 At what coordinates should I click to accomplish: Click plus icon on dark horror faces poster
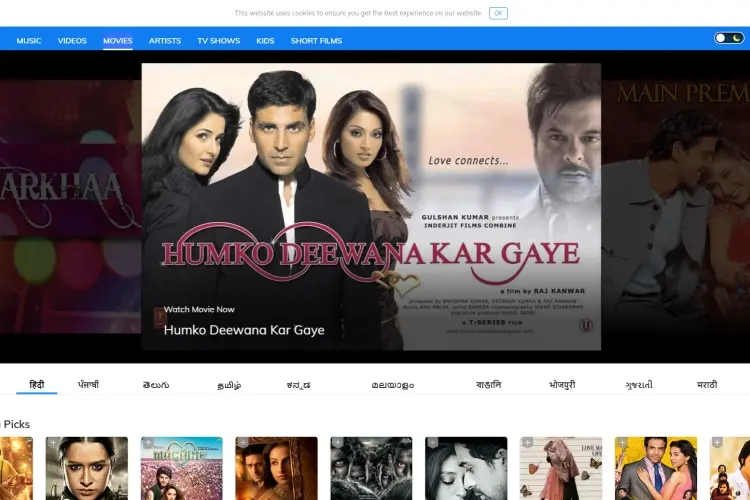point(338,443)
